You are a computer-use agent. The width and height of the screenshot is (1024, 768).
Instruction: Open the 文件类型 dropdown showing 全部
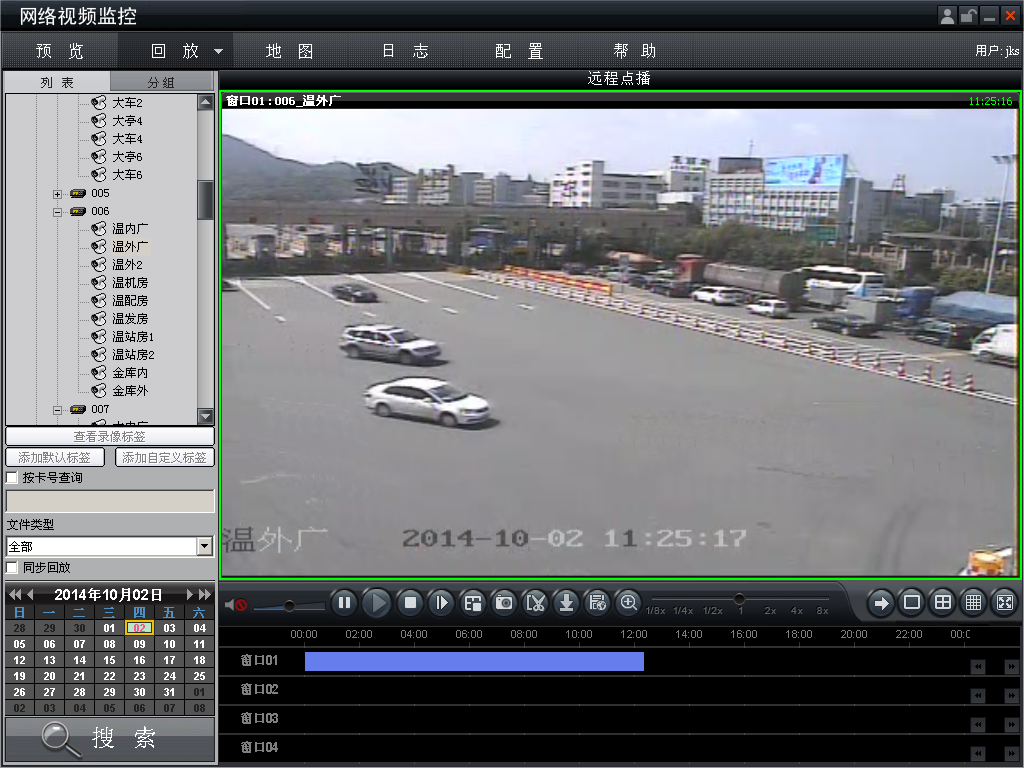point(205,546)
